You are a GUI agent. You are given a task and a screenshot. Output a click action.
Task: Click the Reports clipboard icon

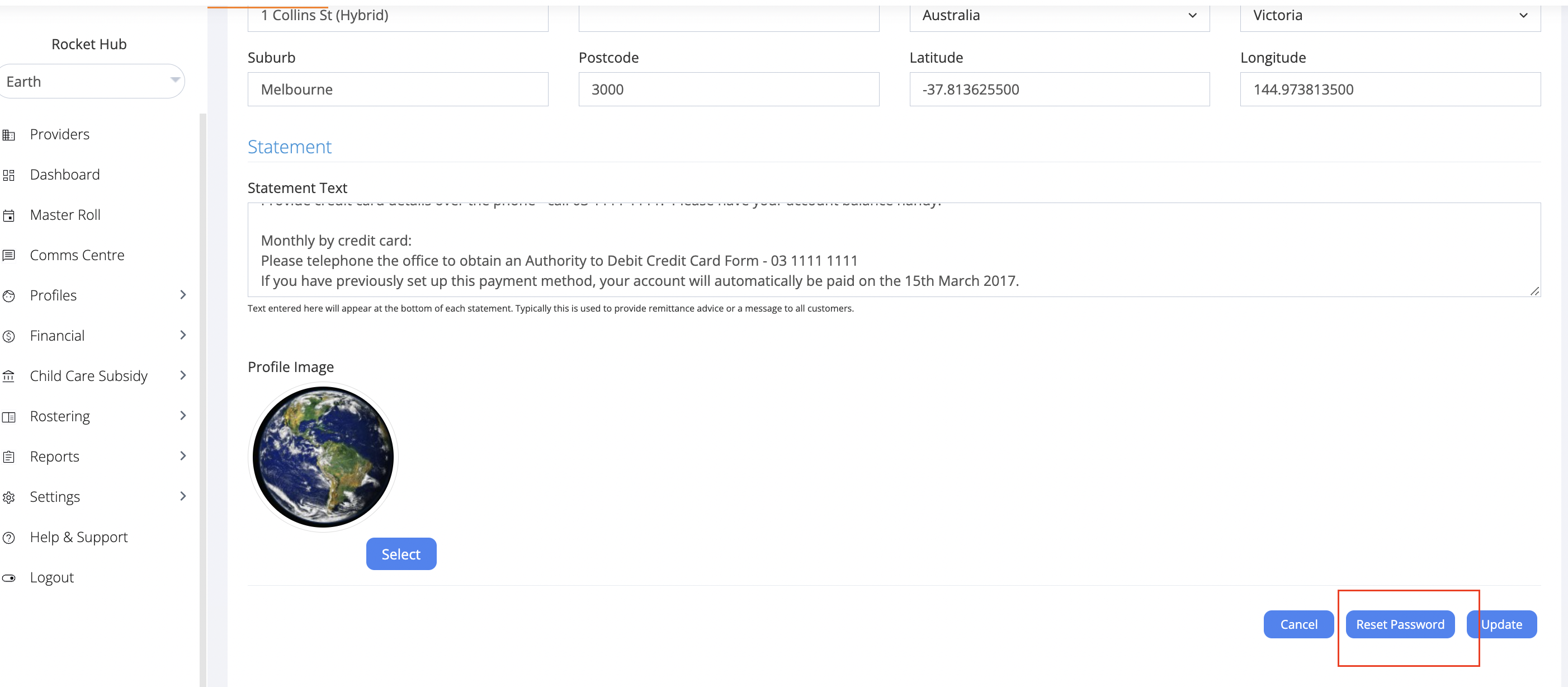pos(8,457)
